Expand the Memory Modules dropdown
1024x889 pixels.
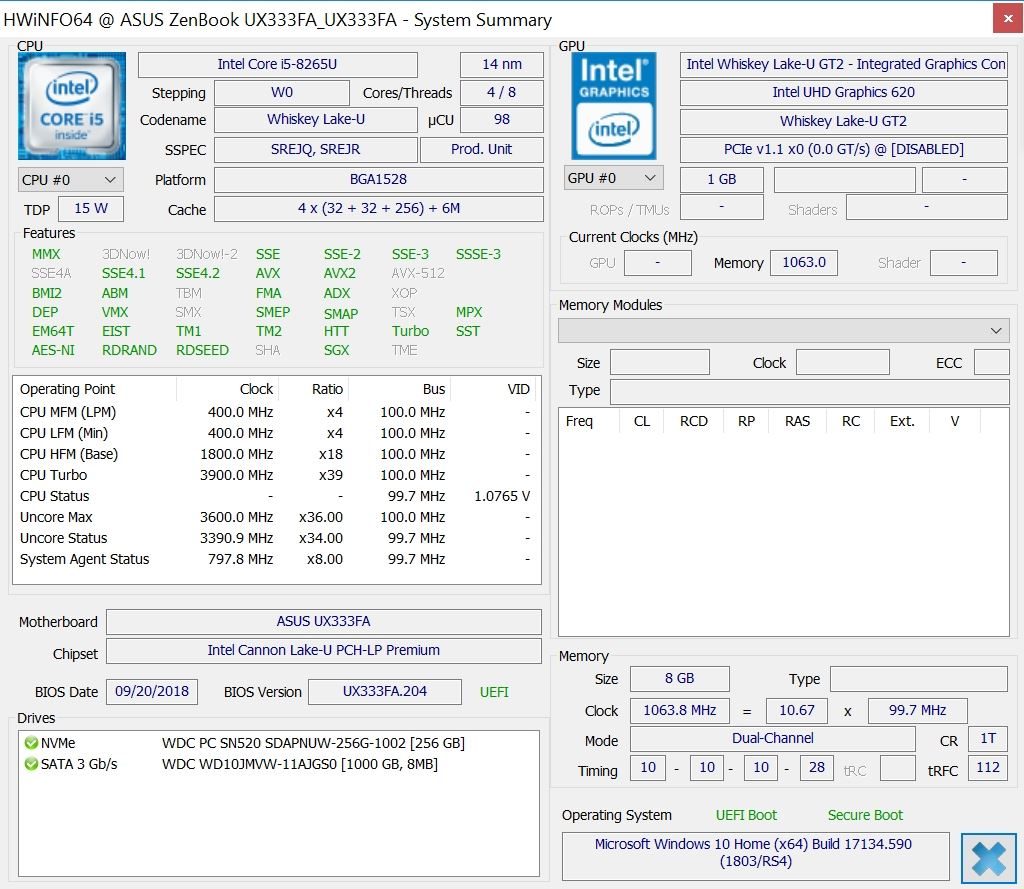784,331
